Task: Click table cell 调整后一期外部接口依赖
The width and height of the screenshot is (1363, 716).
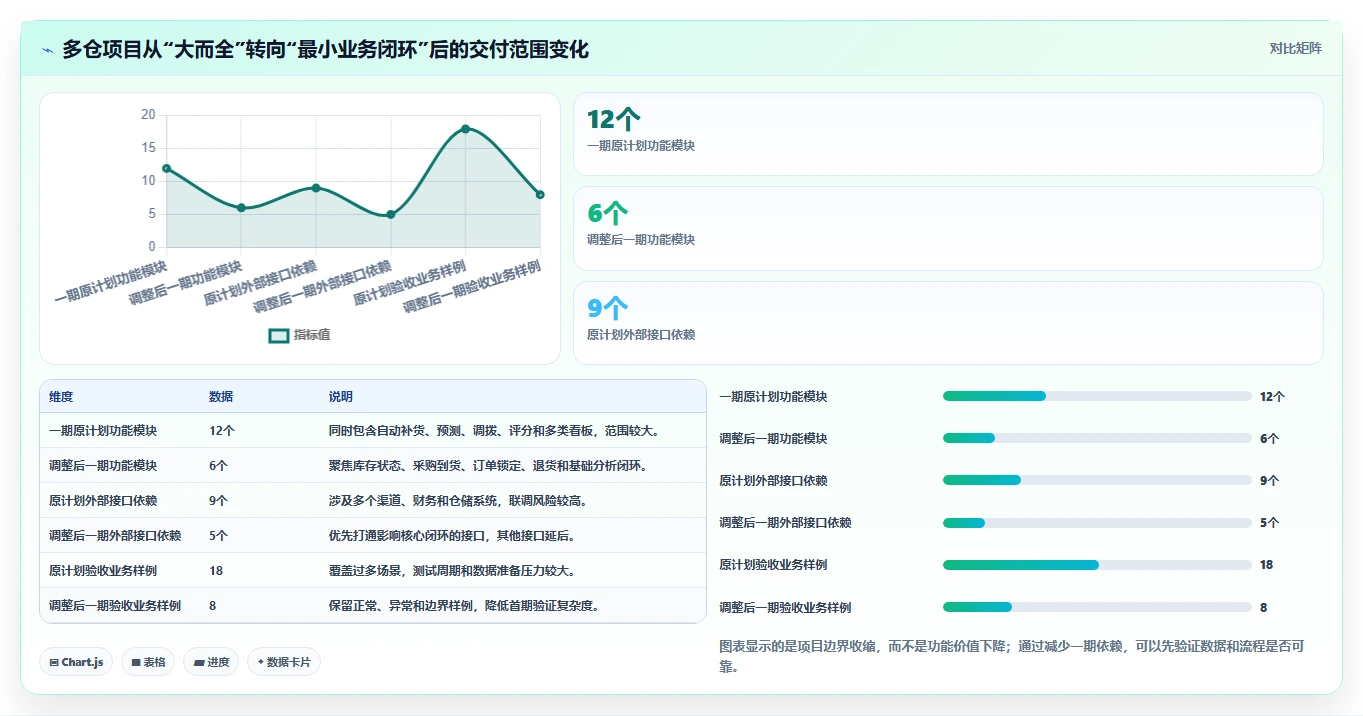Action: [x=115, y=536]
